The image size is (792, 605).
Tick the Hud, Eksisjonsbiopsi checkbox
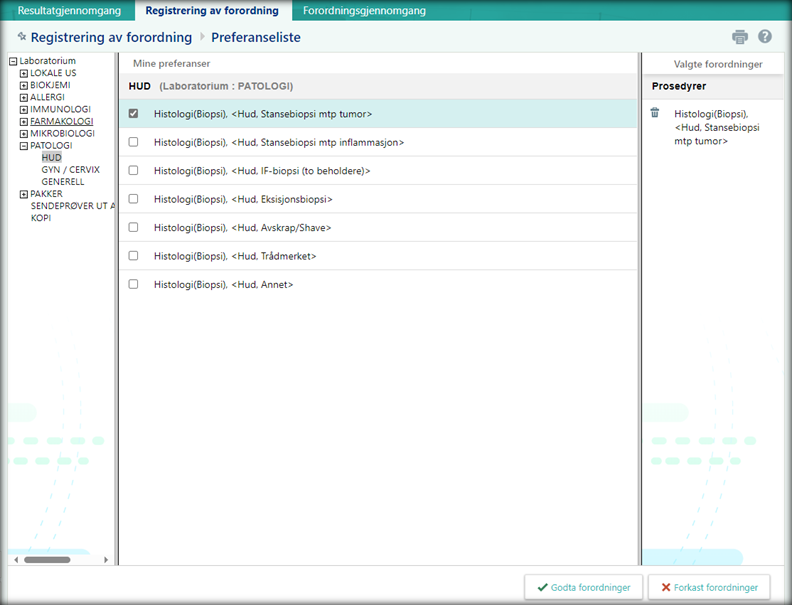(x=134, y=199)
